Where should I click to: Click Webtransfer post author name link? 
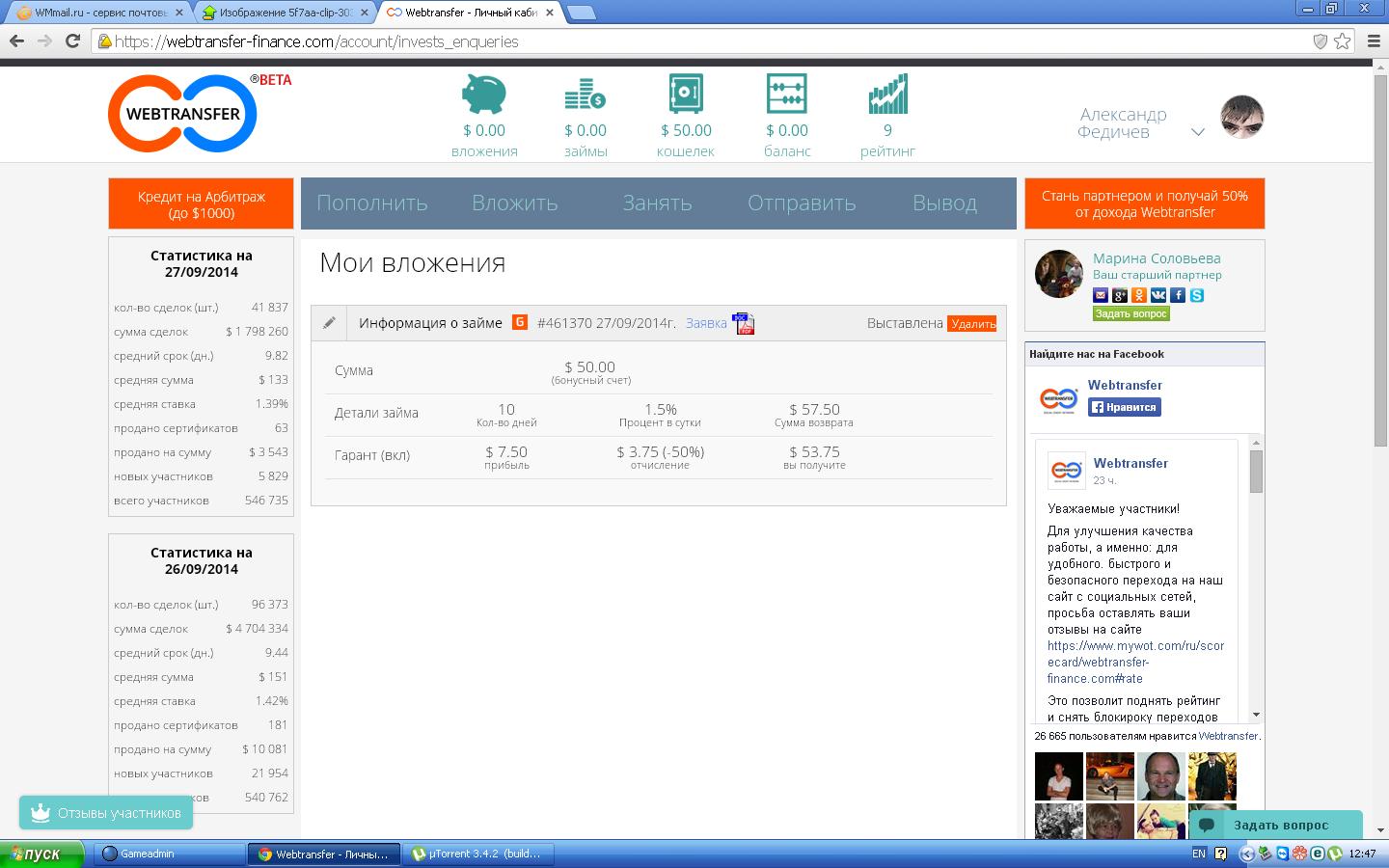click(1130, 463)
